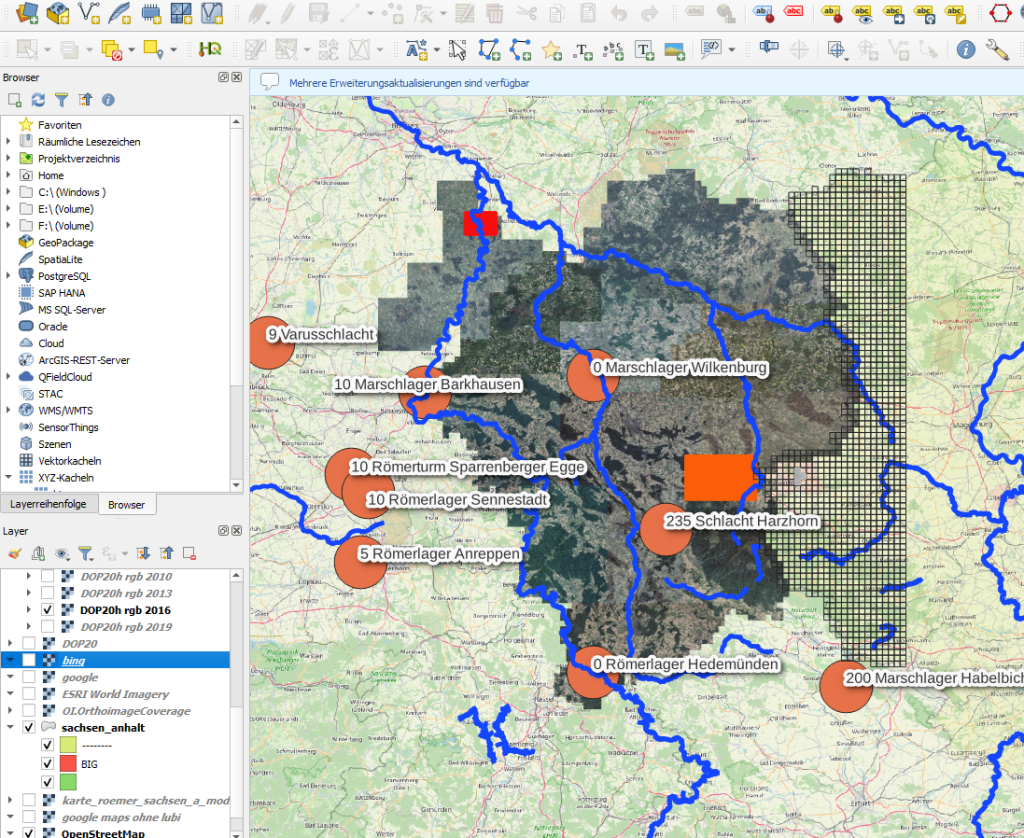The height and width of the screenshot is (838, 1024).
Task: Toggle sachsen_anhalt layer visibility checkbox
Action: tap(29, 728)
